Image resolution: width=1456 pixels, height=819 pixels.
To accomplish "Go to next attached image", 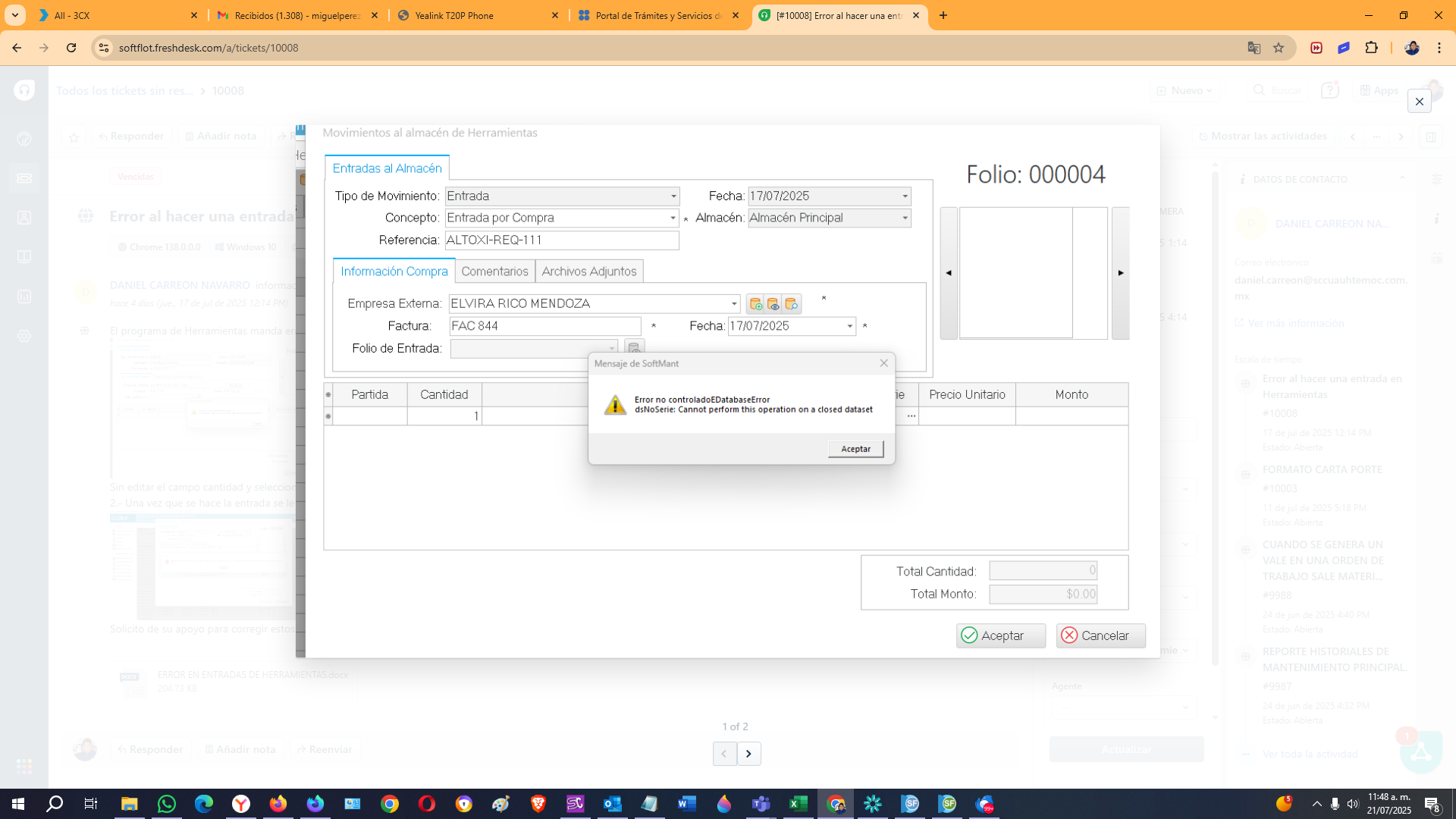I will coord(748,753).
